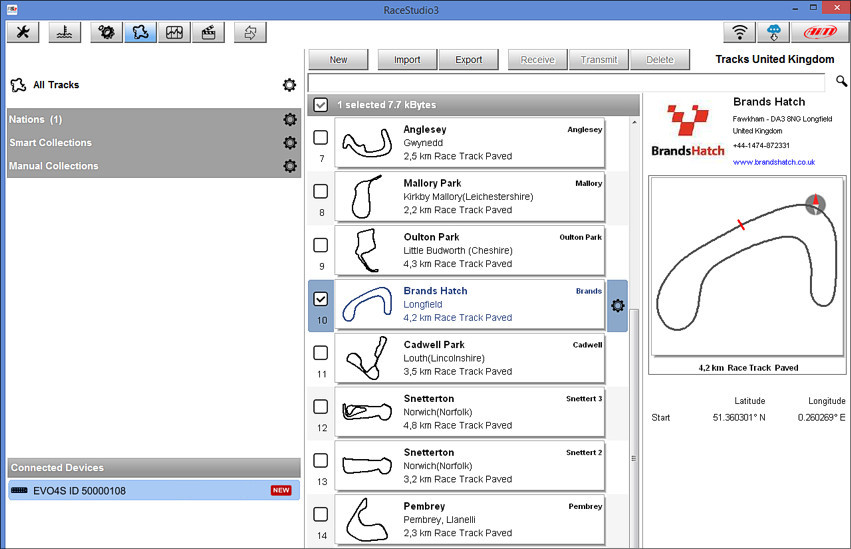
Task: Click the scrollbar up arrow in track list
Action: click(634, 123)
